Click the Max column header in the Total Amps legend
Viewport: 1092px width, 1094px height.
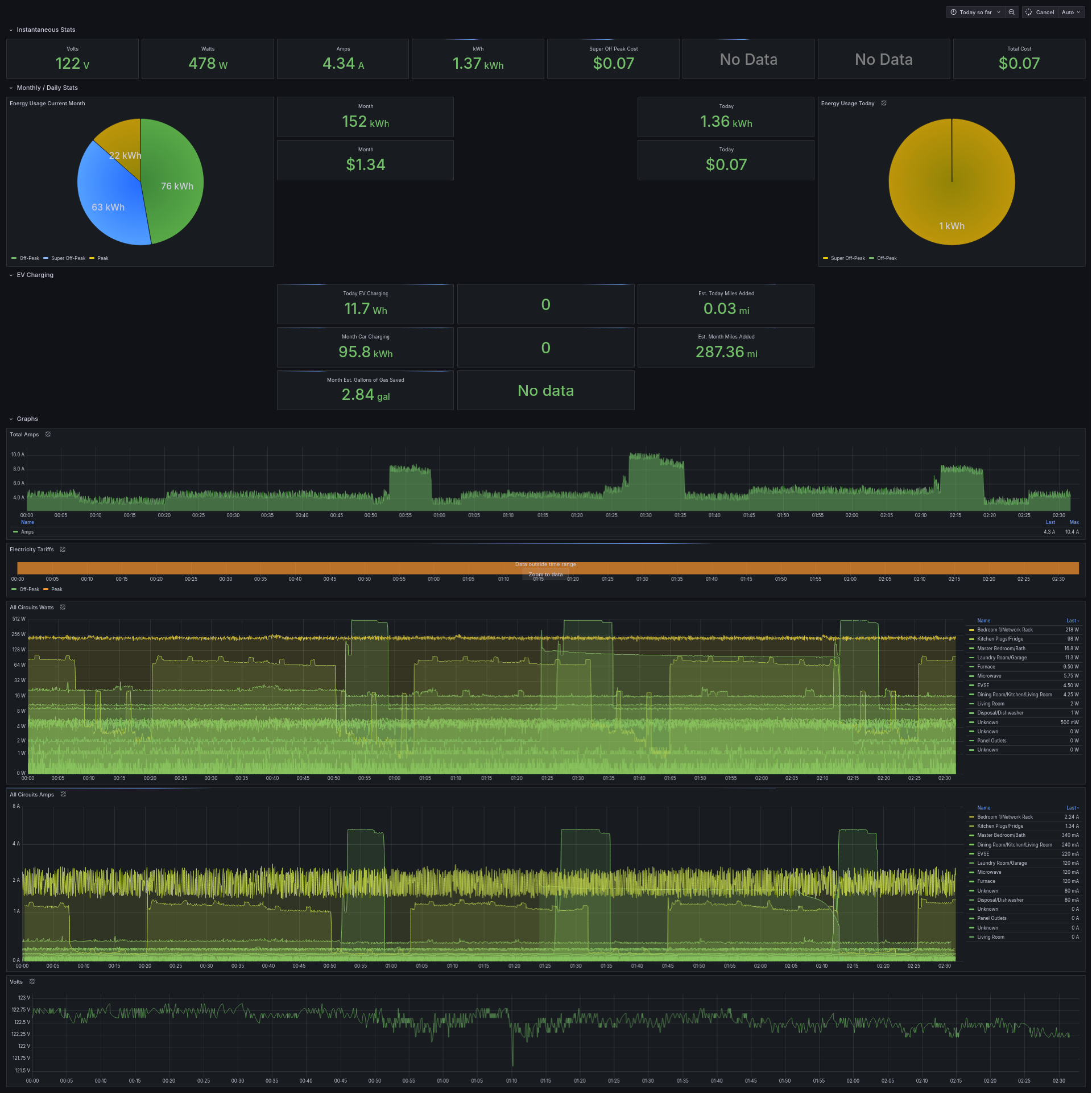(x=1074, y=522)
